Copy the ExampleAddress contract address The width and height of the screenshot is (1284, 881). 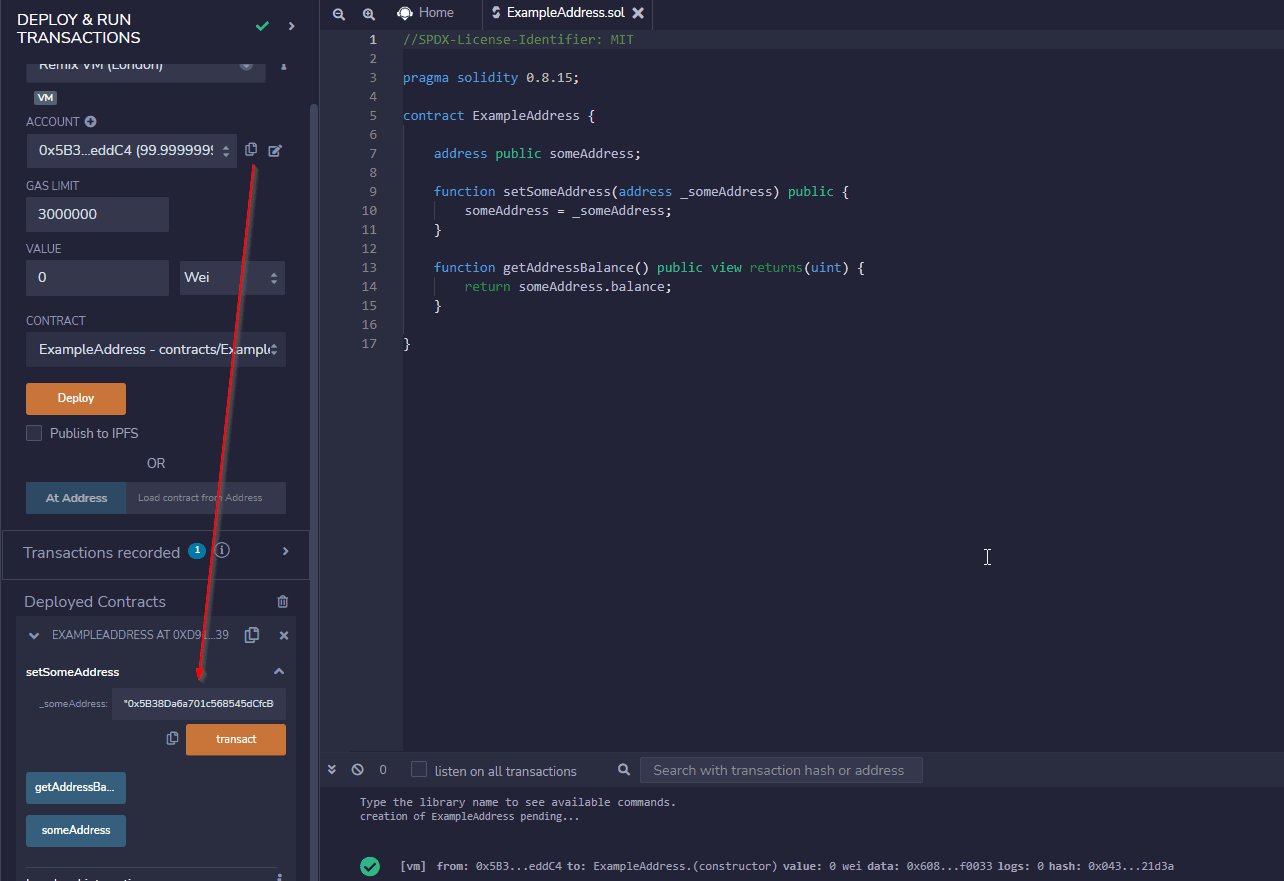pos(252,635)
